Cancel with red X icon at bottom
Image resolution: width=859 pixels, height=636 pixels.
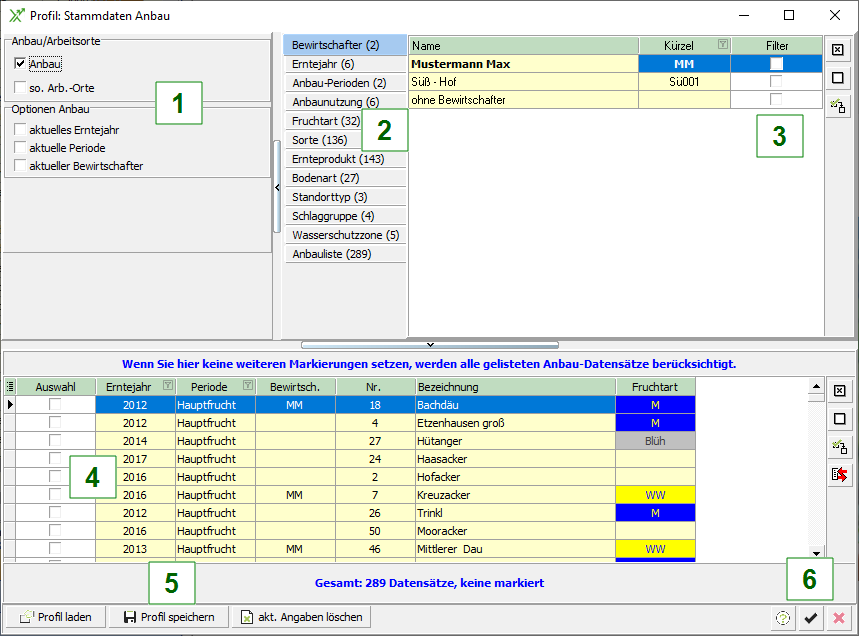(839, 618)
